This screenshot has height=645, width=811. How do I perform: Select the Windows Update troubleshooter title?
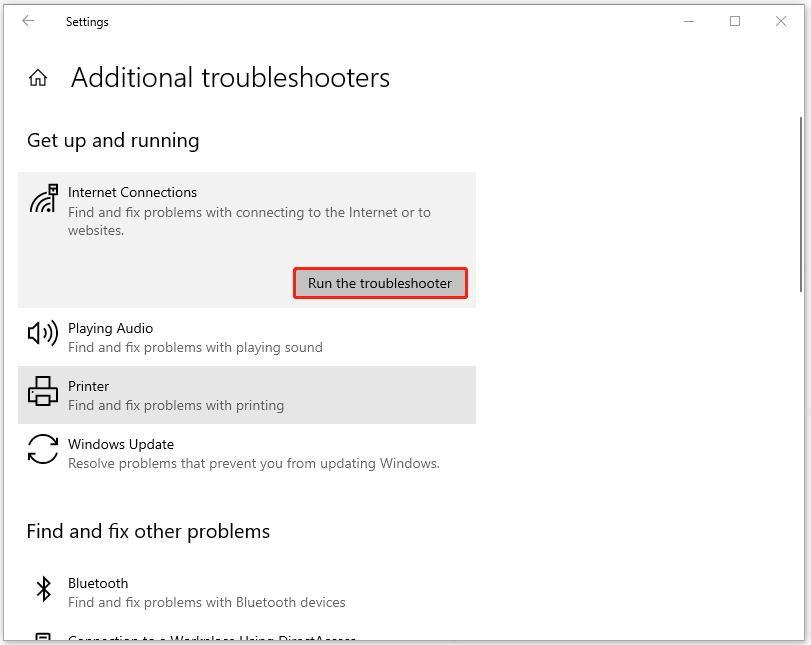click(121, 444)
